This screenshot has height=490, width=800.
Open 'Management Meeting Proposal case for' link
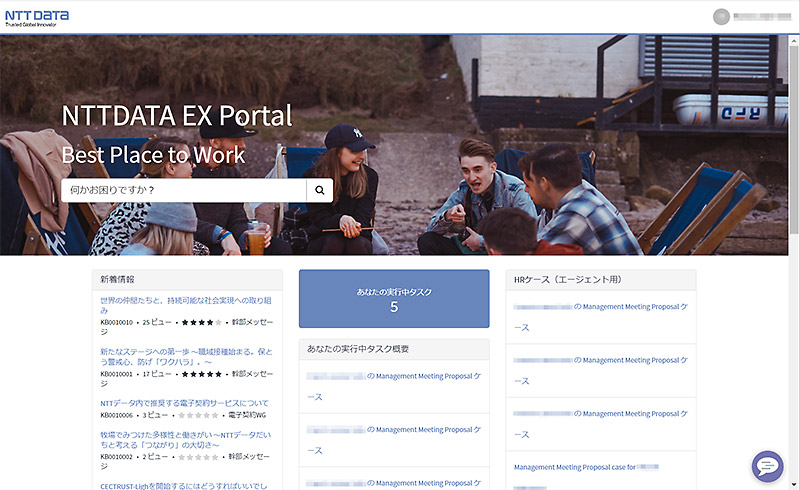click(586, 467)
